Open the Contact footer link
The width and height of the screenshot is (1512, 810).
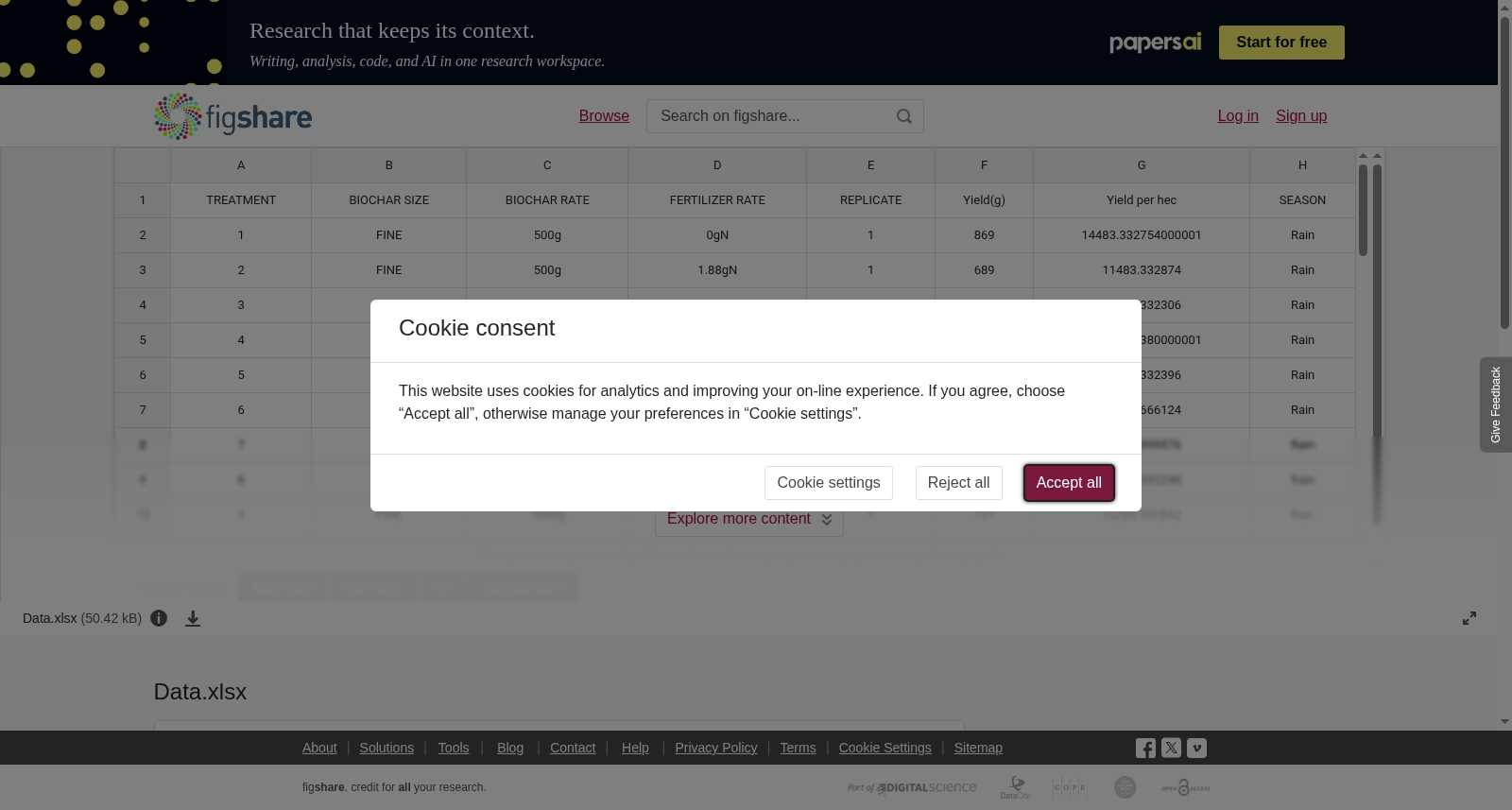click(573, 748)
